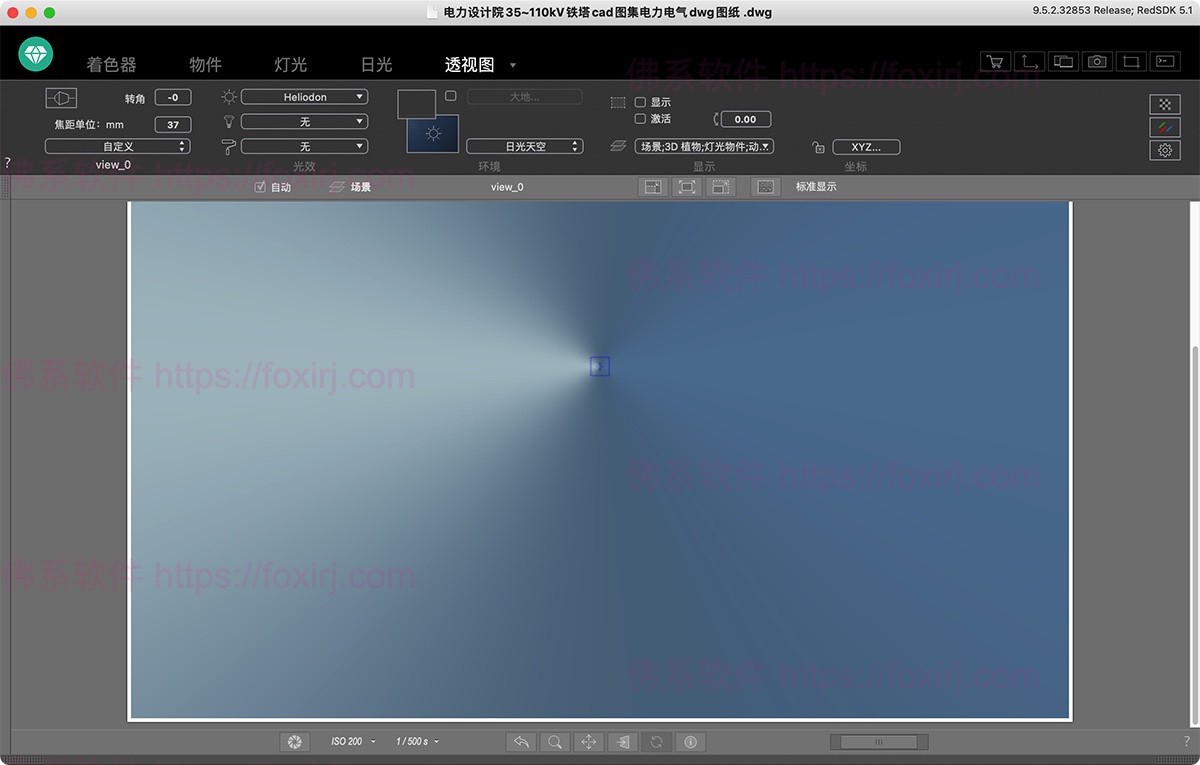Click the shopping cart icon
The height and width of the screenshot is (765, 1200).
tap(995, 61)
